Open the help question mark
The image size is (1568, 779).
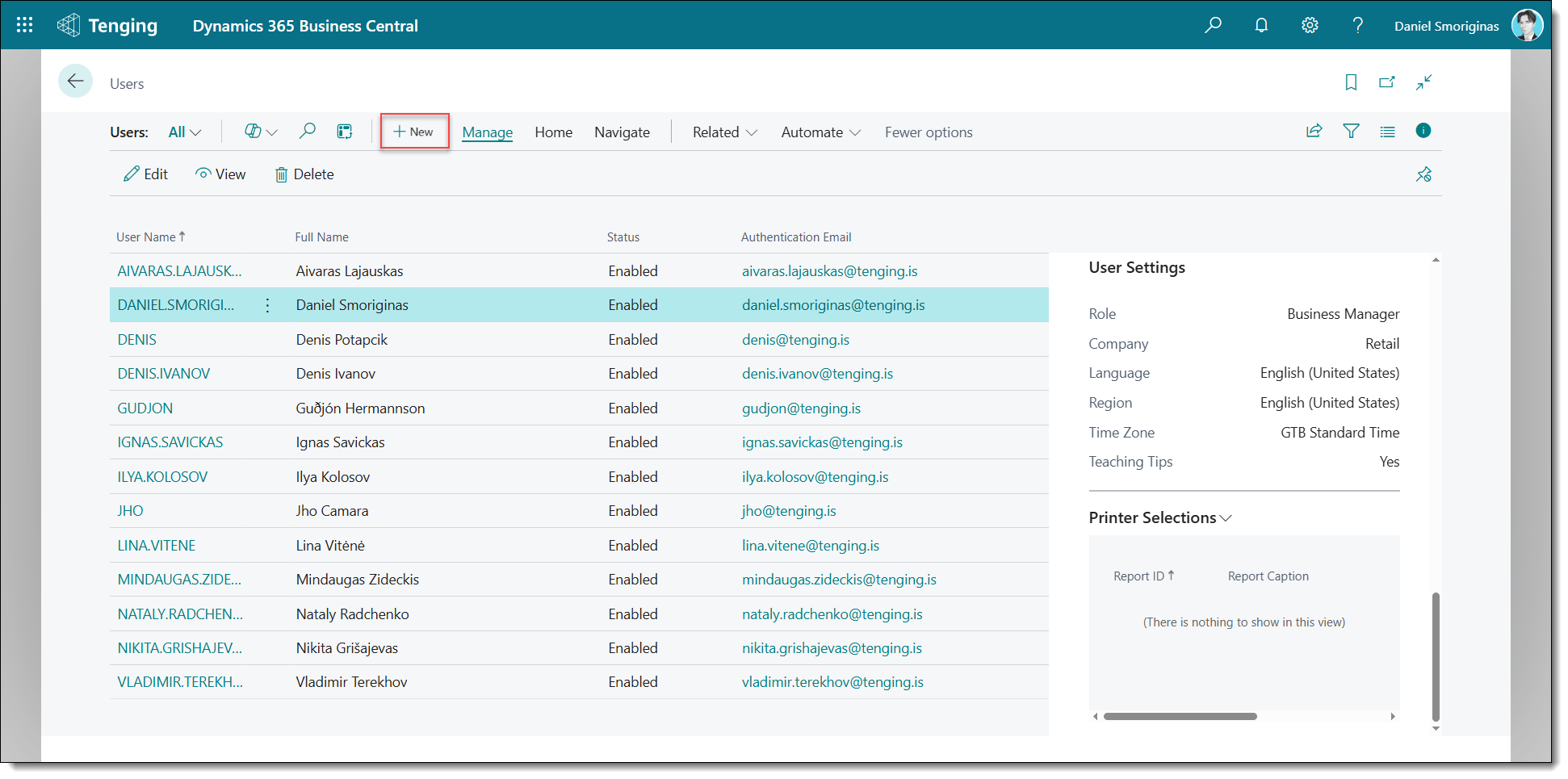[1358, 25]
